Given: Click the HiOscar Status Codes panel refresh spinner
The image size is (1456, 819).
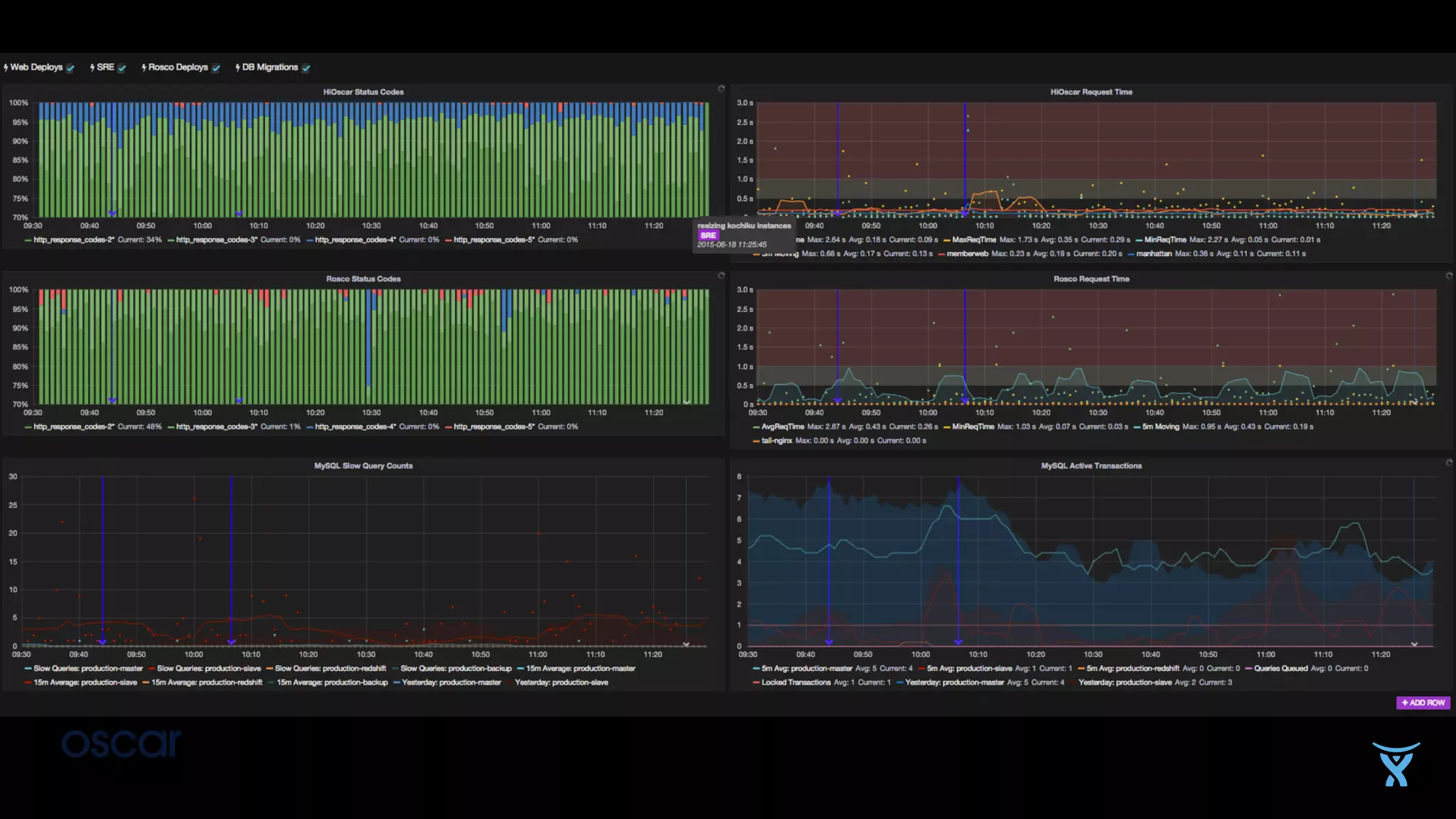Looking at the screenshot, I should coord(721,89).
